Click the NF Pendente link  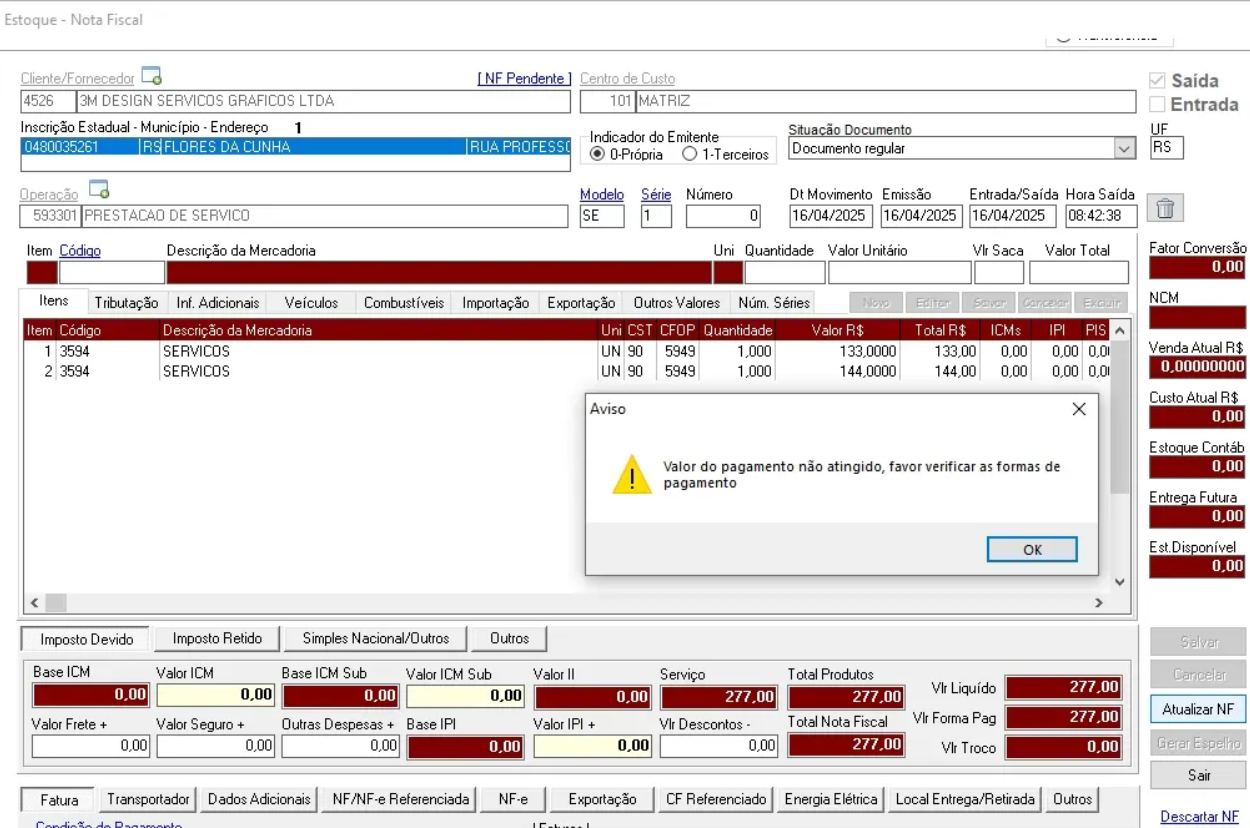tap(524, 78)
